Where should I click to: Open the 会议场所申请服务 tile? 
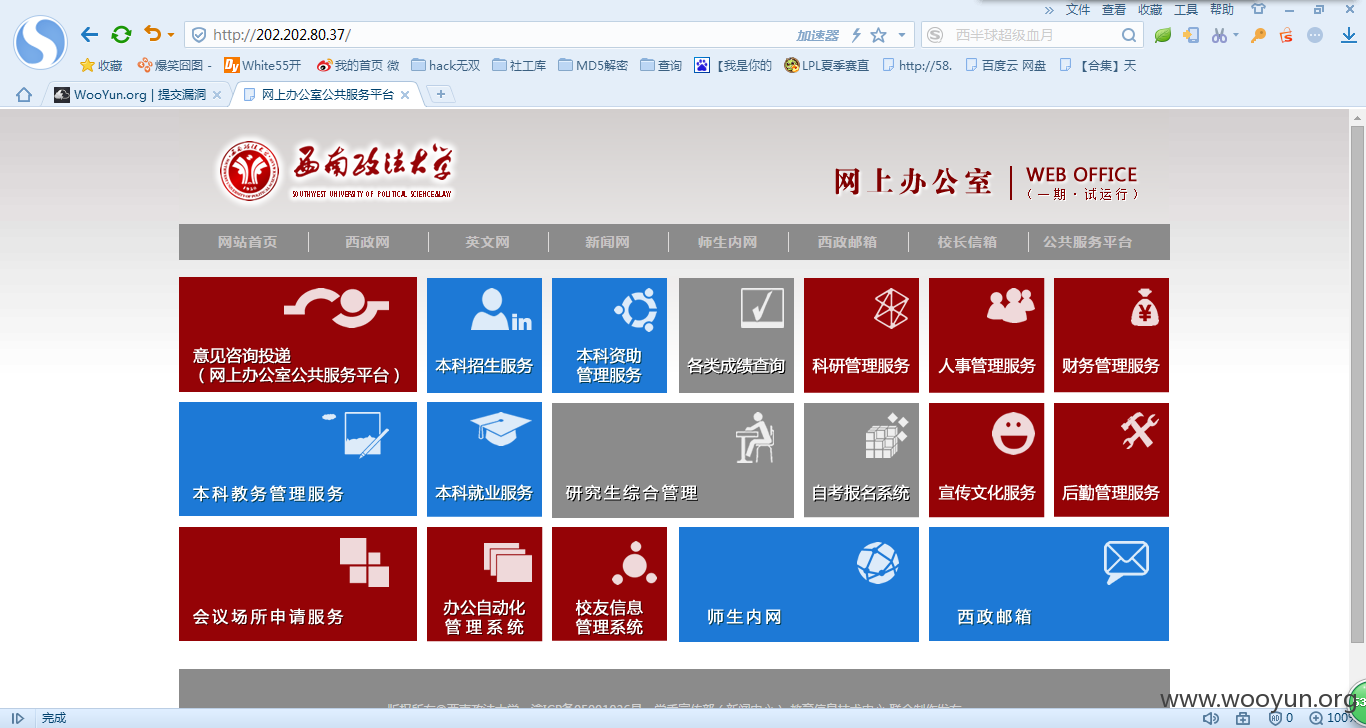point(298,584)
